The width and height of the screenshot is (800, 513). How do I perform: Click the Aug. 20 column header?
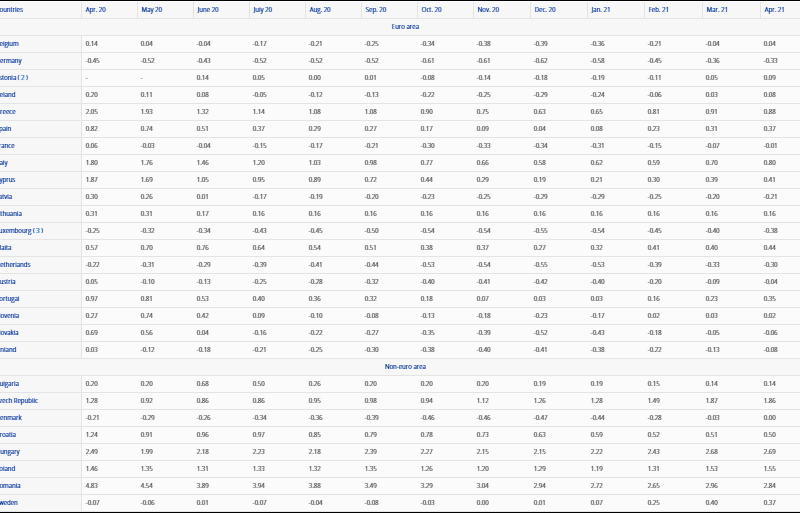tap(320, 9)
